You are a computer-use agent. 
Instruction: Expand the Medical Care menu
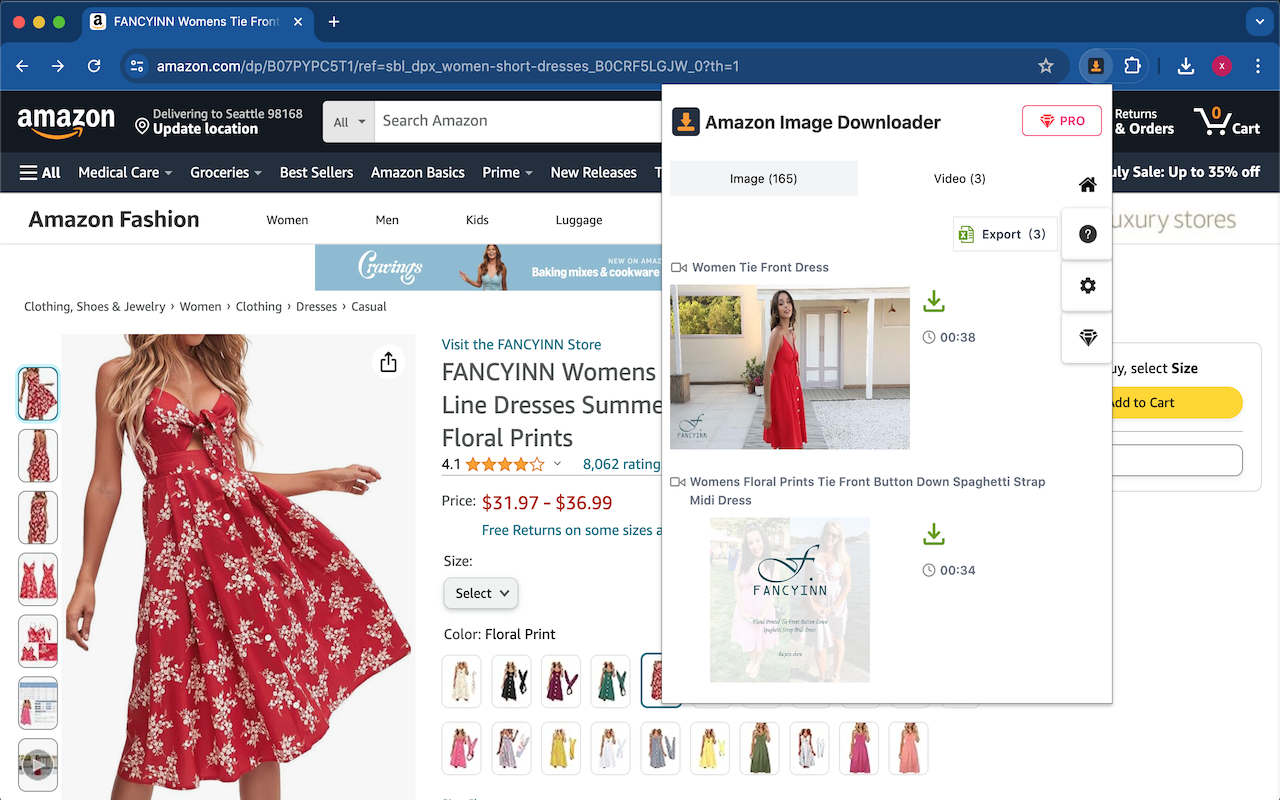coord(125,172)
